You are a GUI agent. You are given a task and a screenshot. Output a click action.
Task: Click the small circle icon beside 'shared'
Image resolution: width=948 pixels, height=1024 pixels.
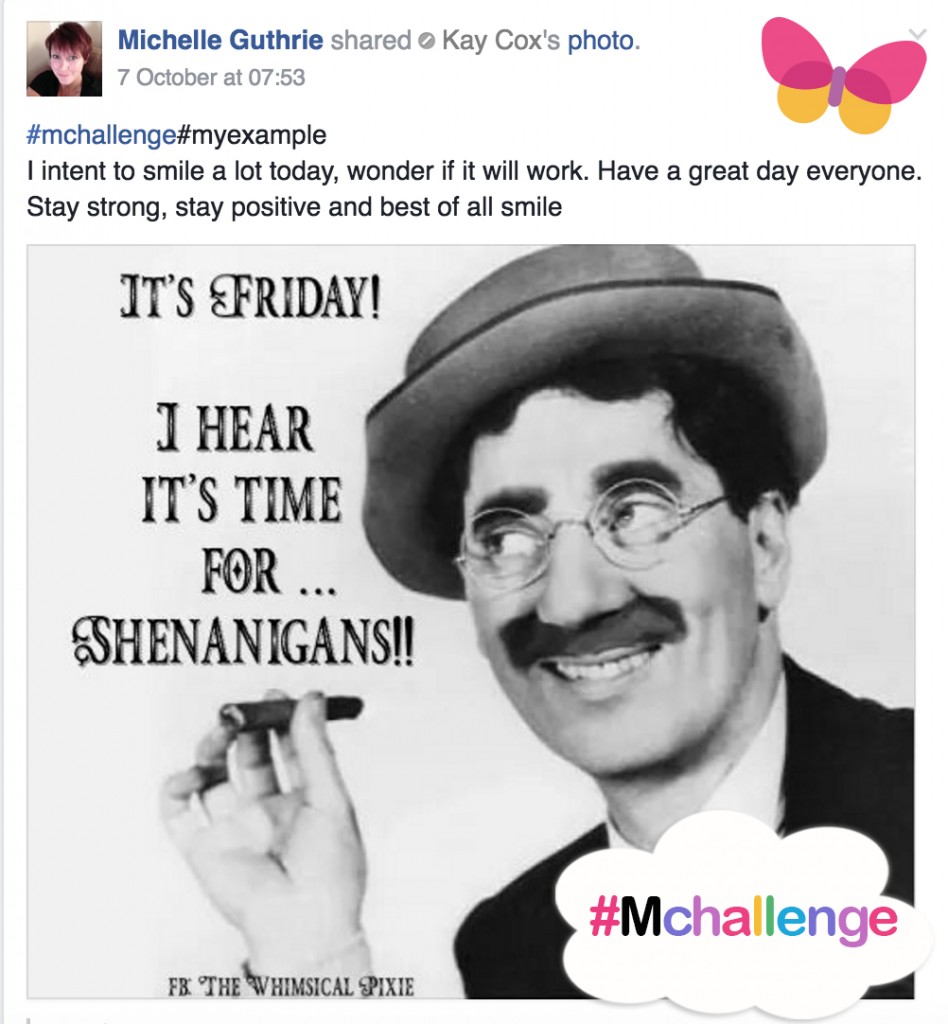click(x=425, y=42)
